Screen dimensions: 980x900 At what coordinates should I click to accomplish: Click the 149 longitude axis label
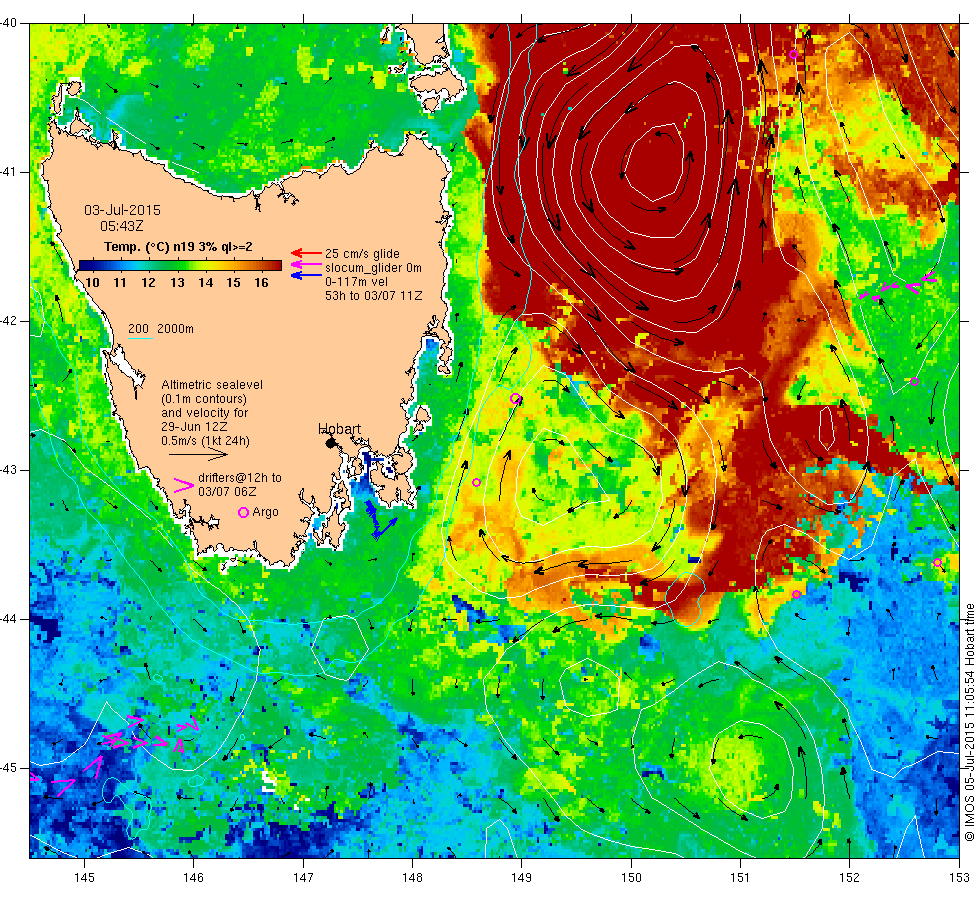[521, 878]
